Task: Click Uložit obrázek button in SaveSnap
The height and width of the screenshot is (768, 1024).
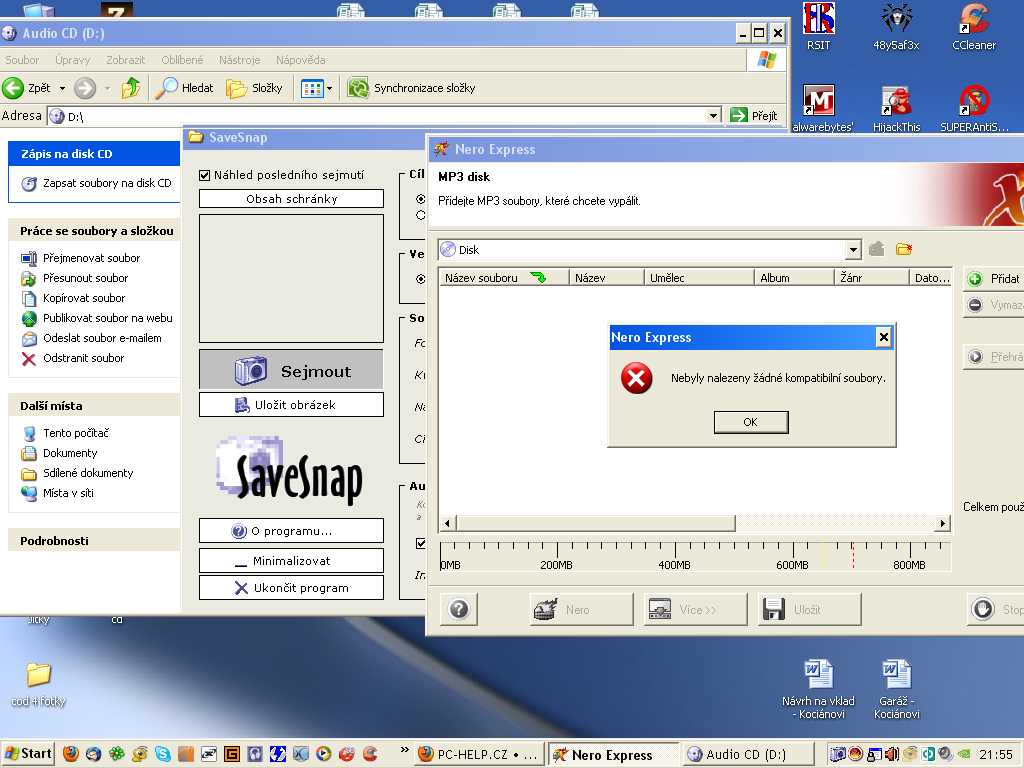Action: click(291, 405)
